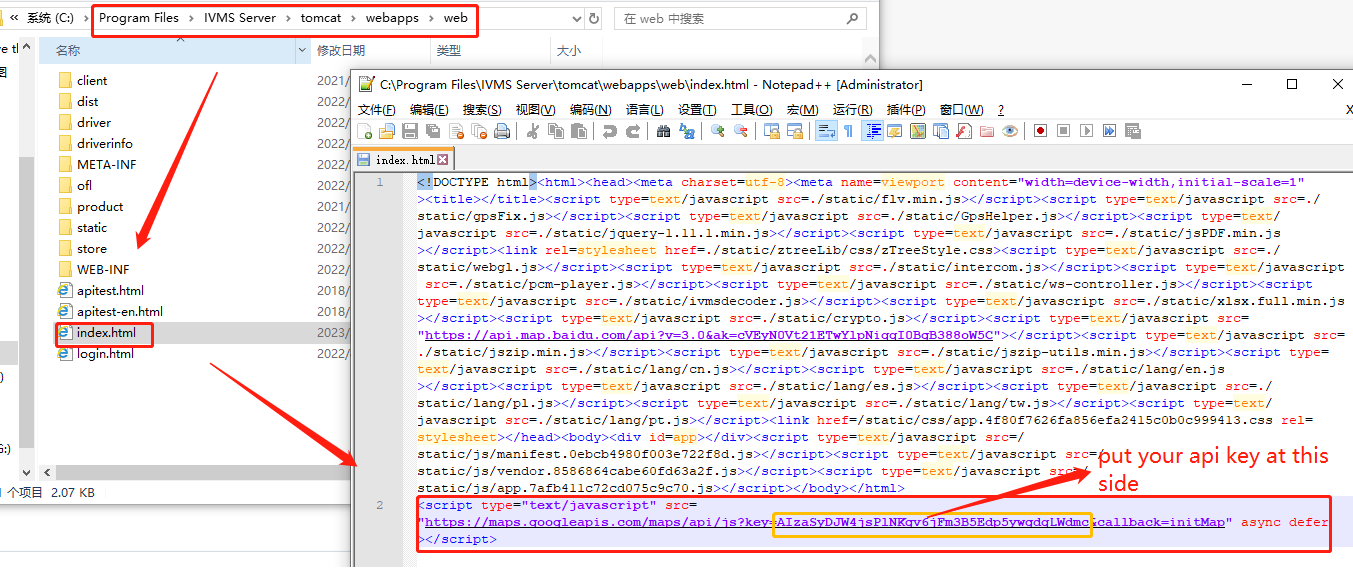The width and height of the screenshot is (1353, 570).
Task: Open the 名称 column filter dropdown
Action: (x=303, y=51)
